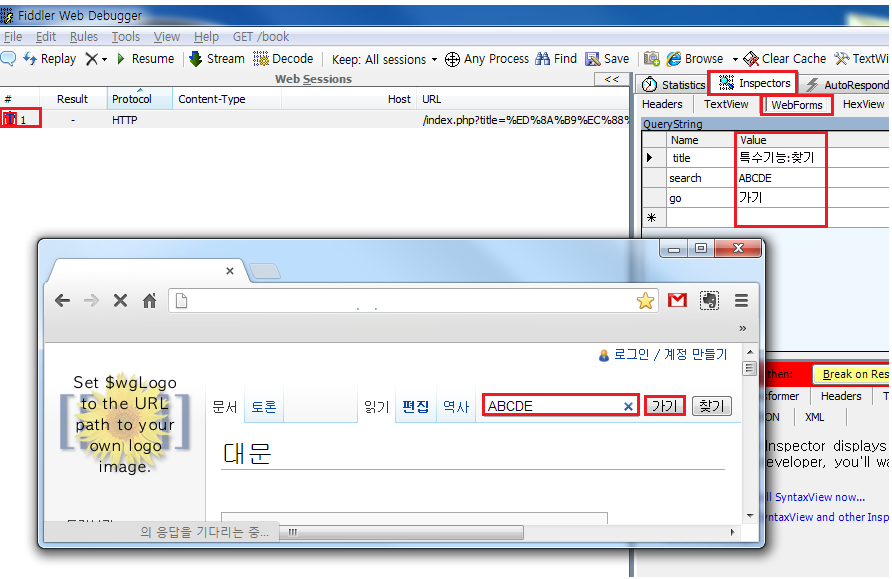Open the Keep: All sessions dropdown
The width and height of the screenshot is (892, 579).
(x=385, y=59)
